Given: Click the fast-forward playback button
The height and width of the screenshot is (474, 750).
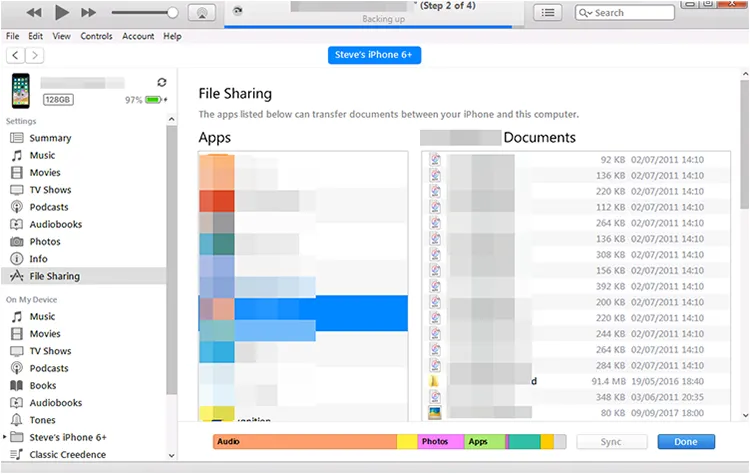Looking at the screenshot, I should (x=88, y=13).
